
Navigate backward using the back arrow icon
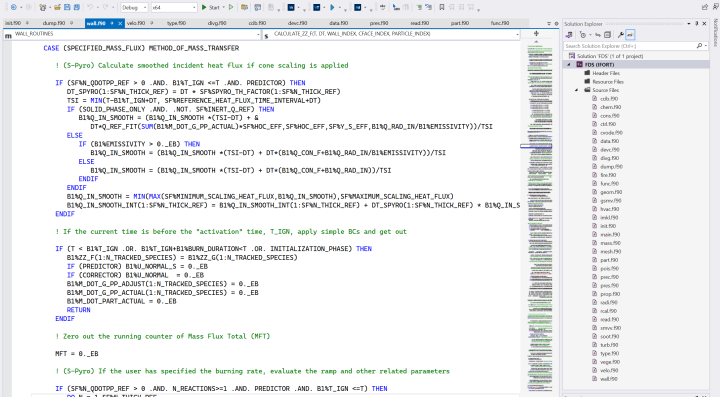(14, 7)
